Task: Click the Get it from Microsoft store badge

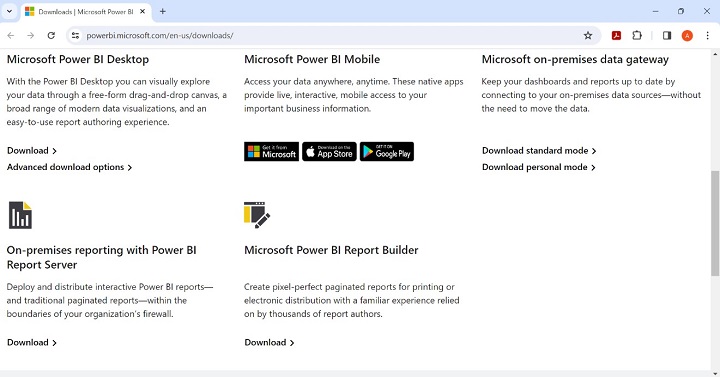Action: tap(271, 152)
